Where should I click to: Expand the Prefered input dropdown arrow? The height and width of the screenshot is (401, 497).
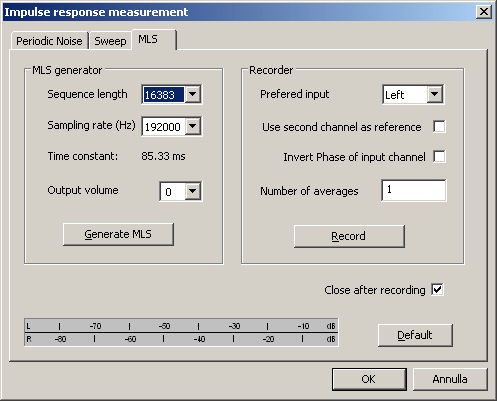point(434,94)
